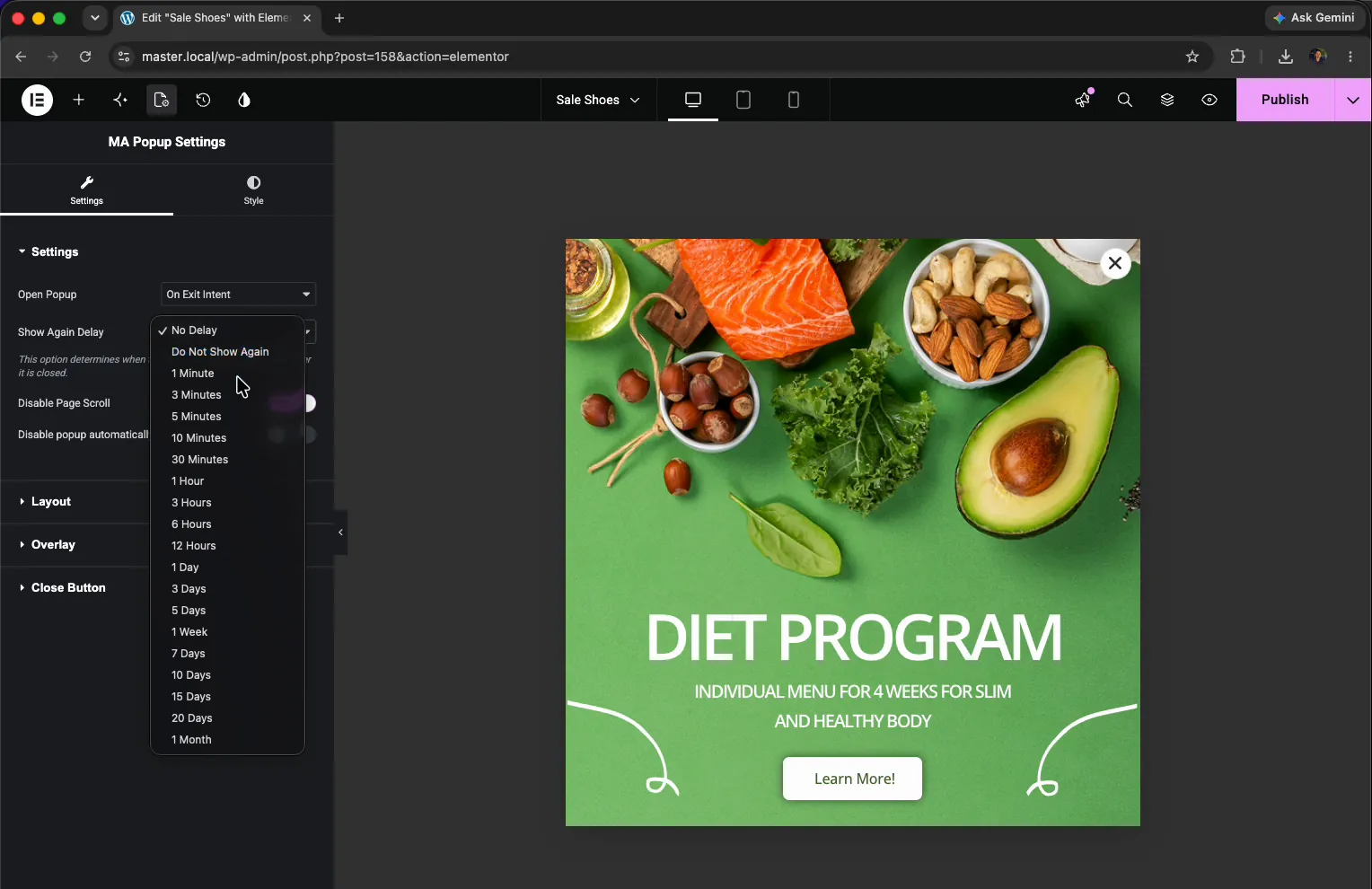Open the Elementor main menu logo
1372x889 pixels.
point(37,100)
